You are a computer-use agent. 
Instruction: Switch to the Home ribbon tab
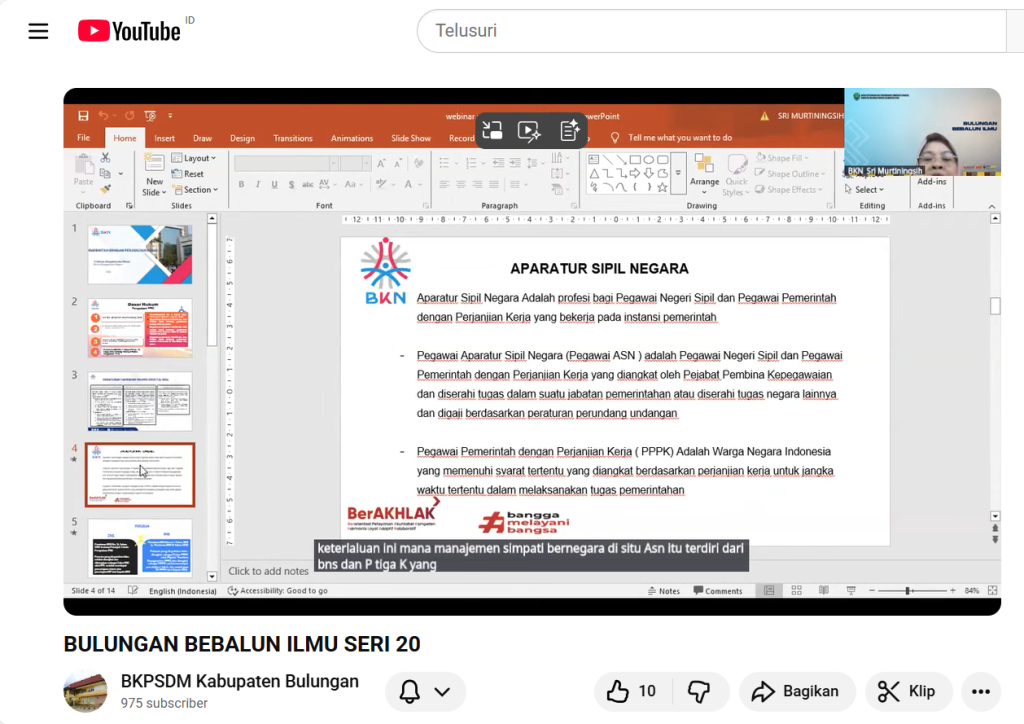coord(125,138)
